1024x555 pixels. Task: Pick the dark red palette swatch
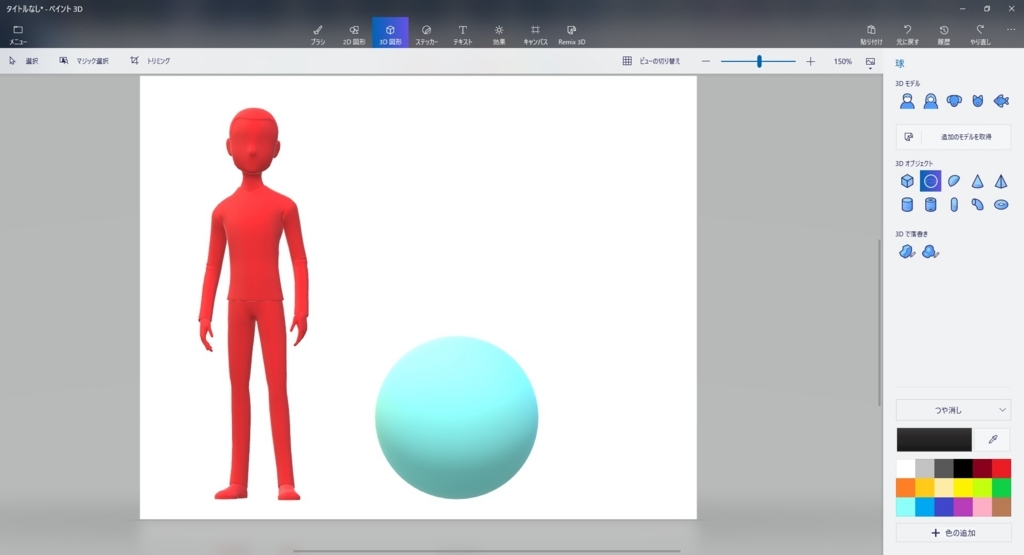click(982, 468)
